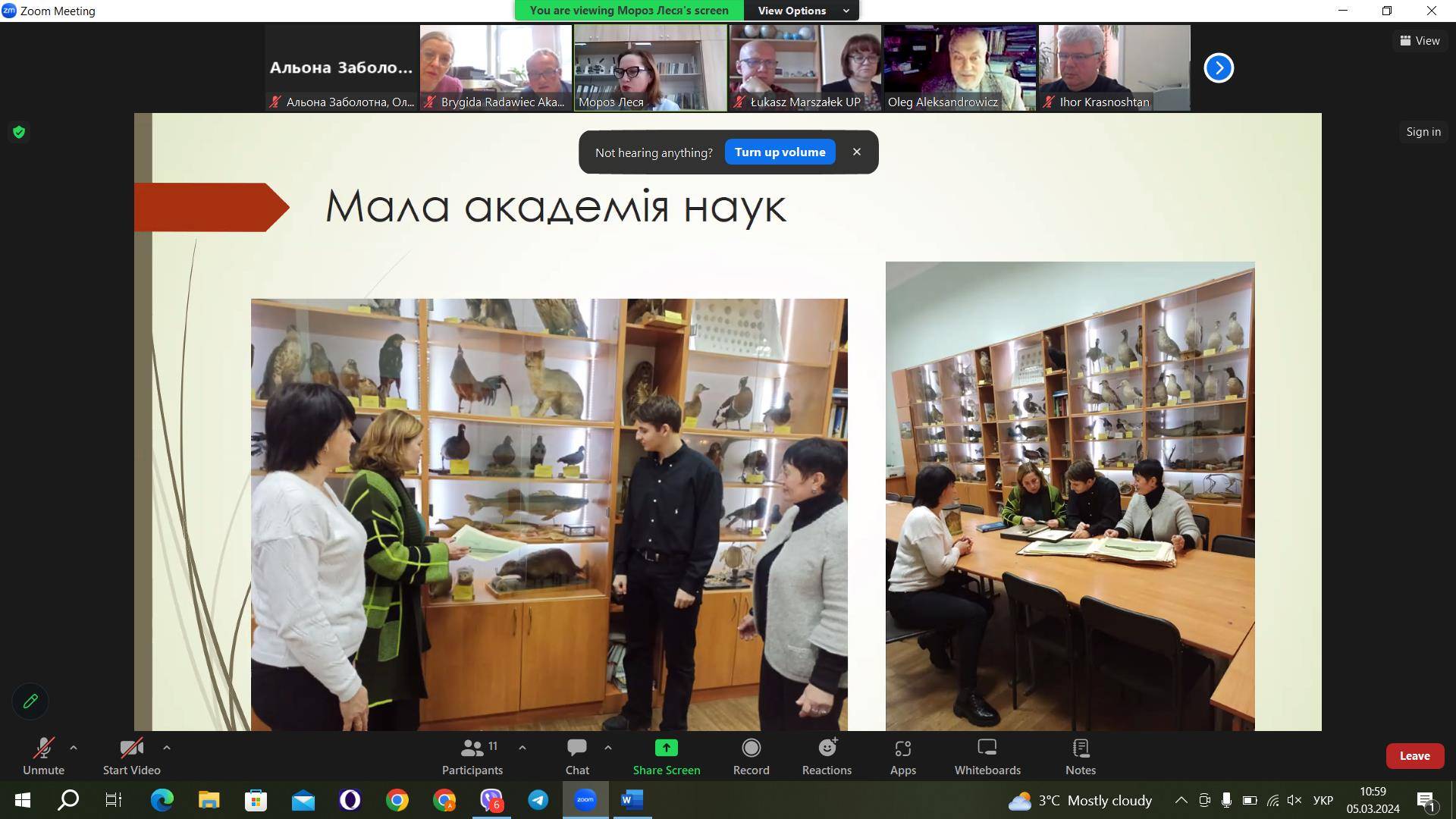Viewport: 1456px width, 819px height.
Task: Expand the Participants options arrow
Action: 522,748
